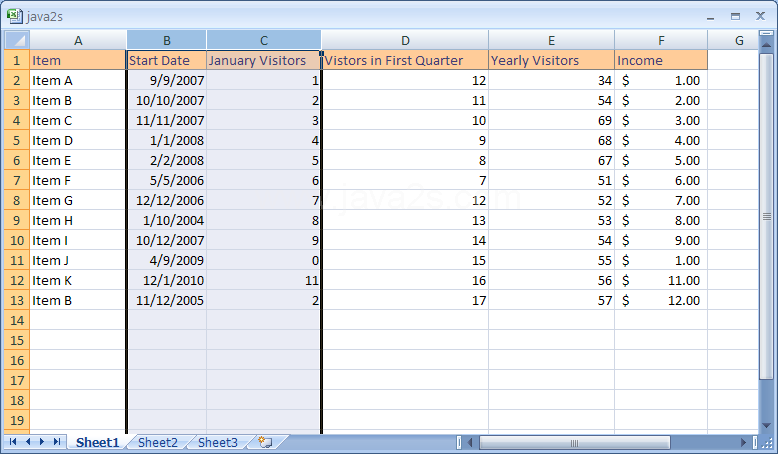
Task: Go to last sheet navigation arrow
Action: [x=57, y=442]
